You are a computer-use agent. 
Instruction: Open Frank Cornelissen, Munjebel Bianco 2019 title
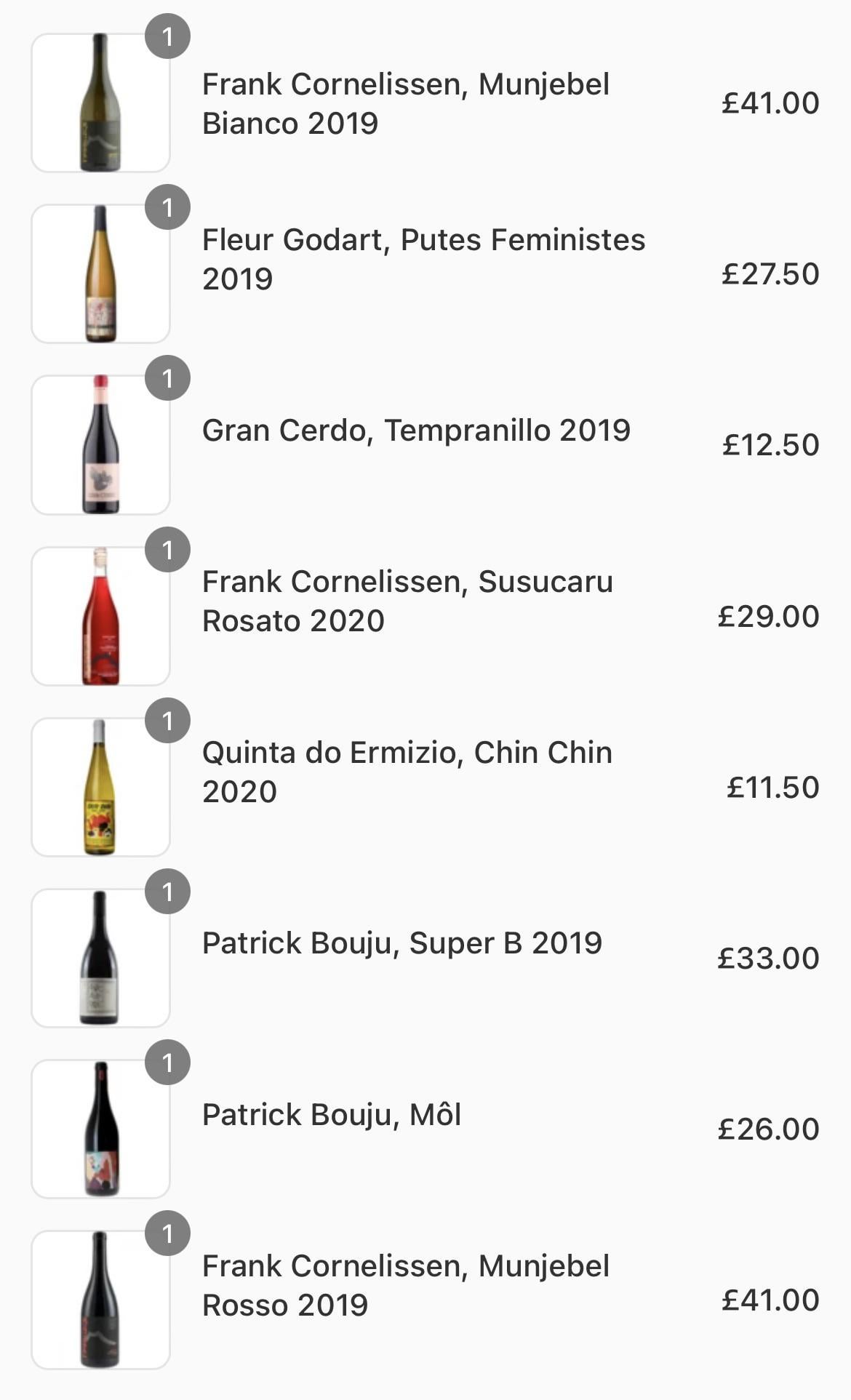click(x=405, y=103)
